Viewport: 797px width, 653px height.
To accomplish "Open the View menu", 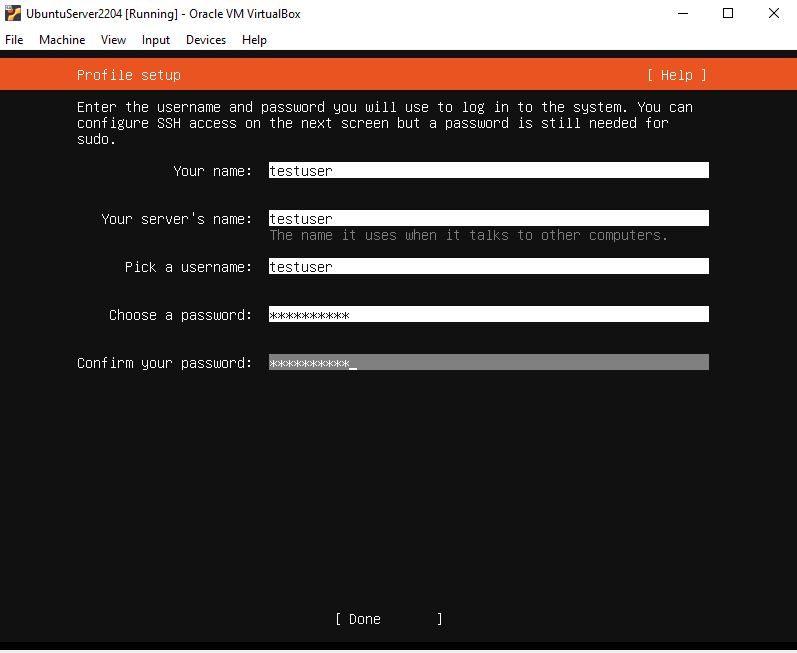I will click(x=113, y=40).
